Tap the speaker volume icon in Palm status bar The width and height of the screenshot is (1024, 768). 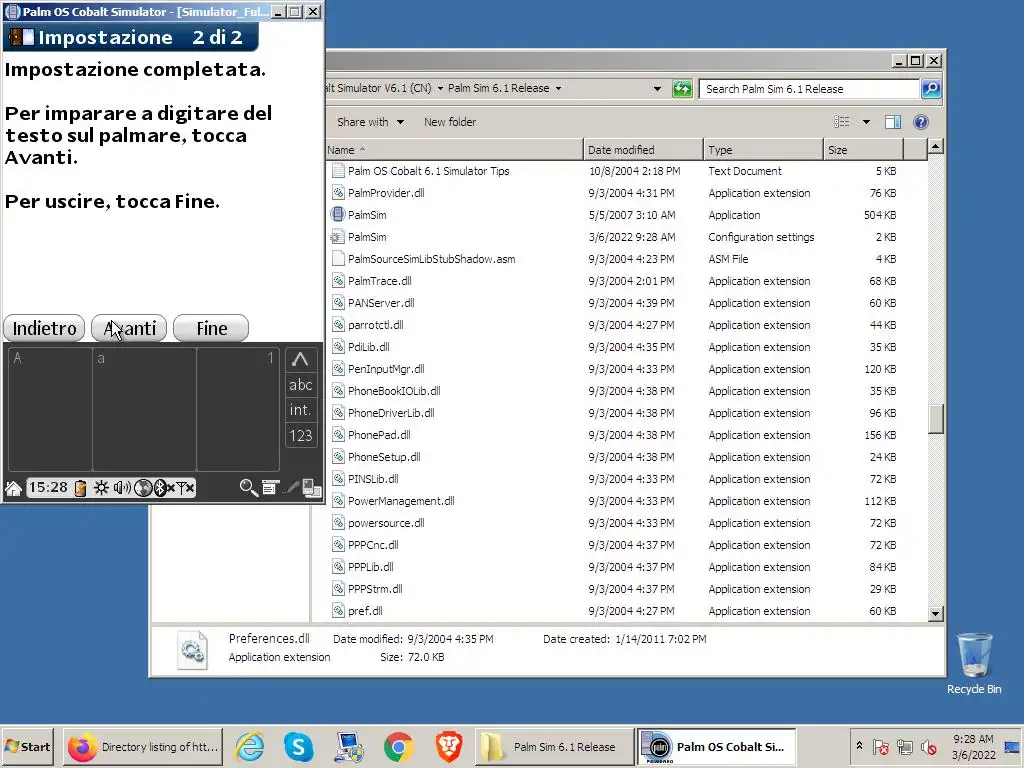tap(121, 488)
